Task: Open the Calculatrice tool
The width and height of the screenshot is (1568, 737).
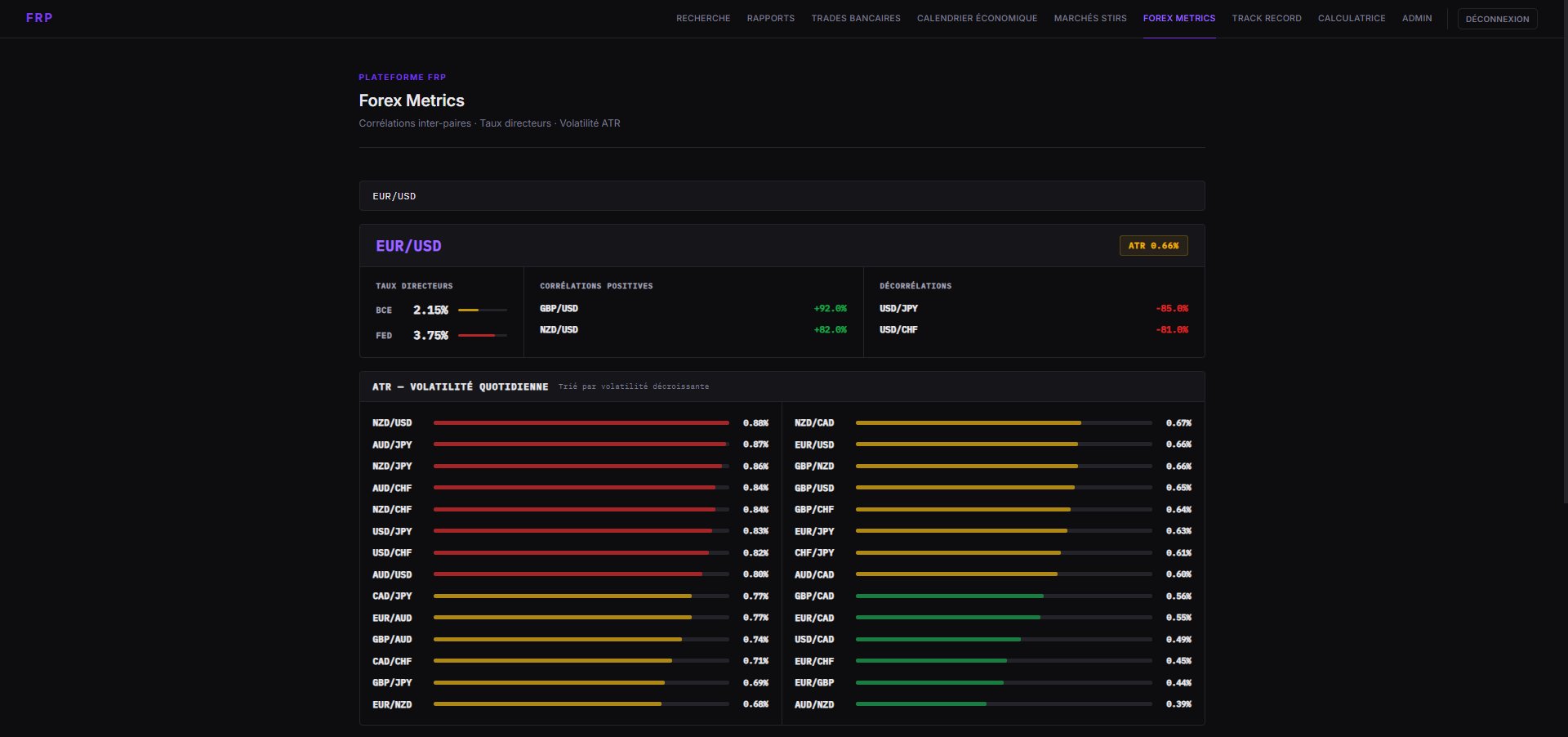Action: (1351, 18)
